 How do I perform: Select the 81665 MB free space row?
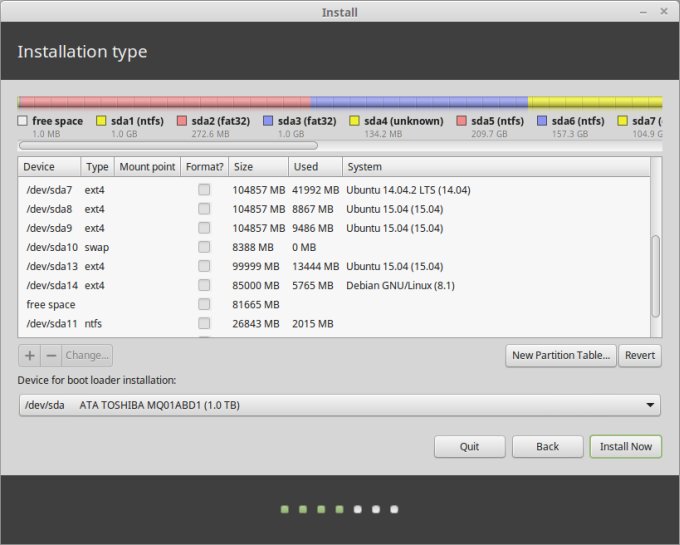click(334, 304)
